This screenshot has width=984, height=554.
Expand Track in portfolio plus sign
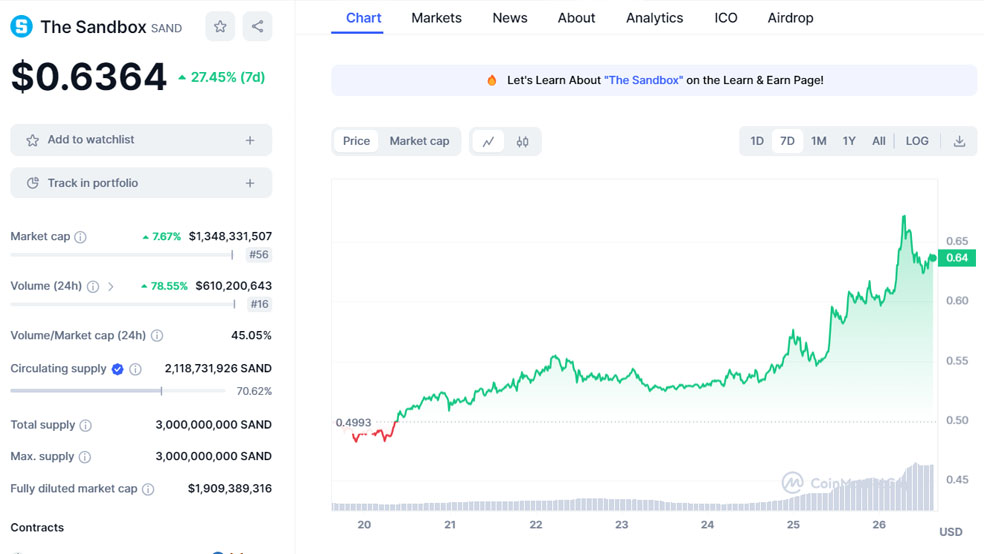(x=250, y=183)
